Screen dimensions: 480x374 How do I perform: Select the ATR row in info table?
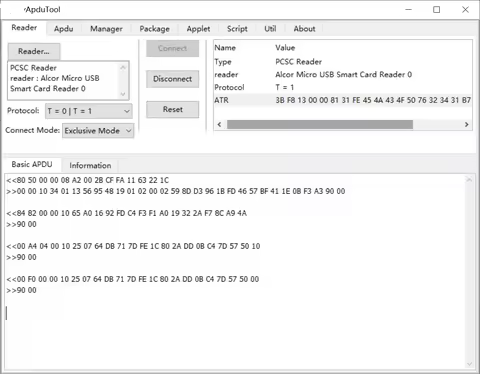click(x=343, y=100)
